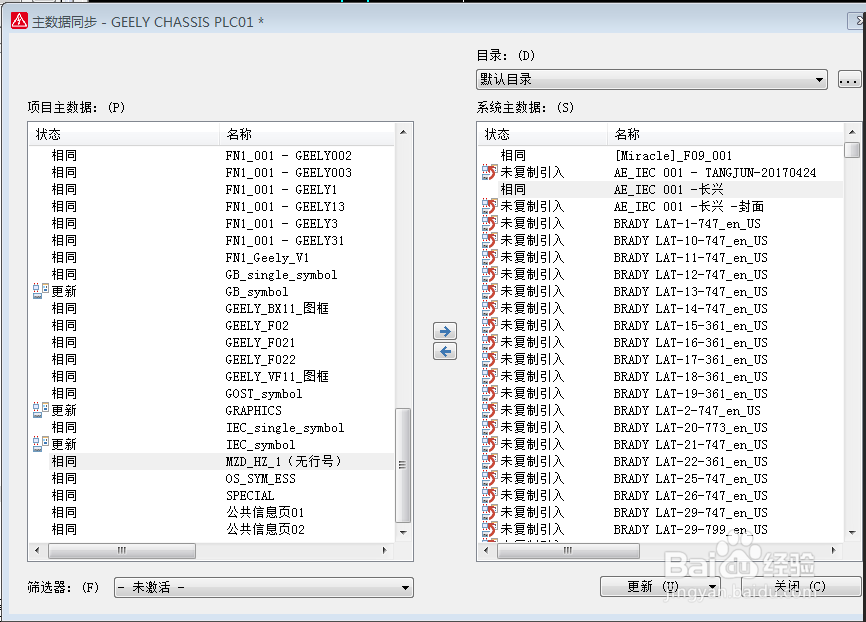The height and width of the screenshot is (622, 866).
Task: Click the not-copied icon for BRADY LAT-22-361_en_US
Action: pyautogui.click(x=489, y=461)
